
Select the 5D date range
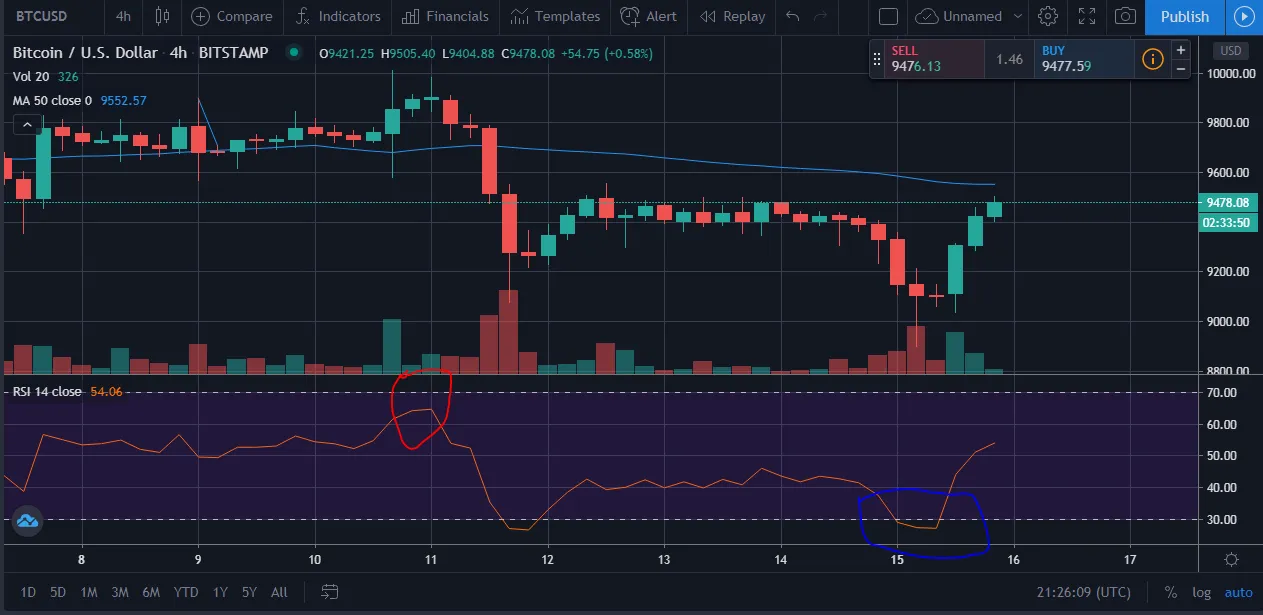pyautogui.click(x=58, y=592)
